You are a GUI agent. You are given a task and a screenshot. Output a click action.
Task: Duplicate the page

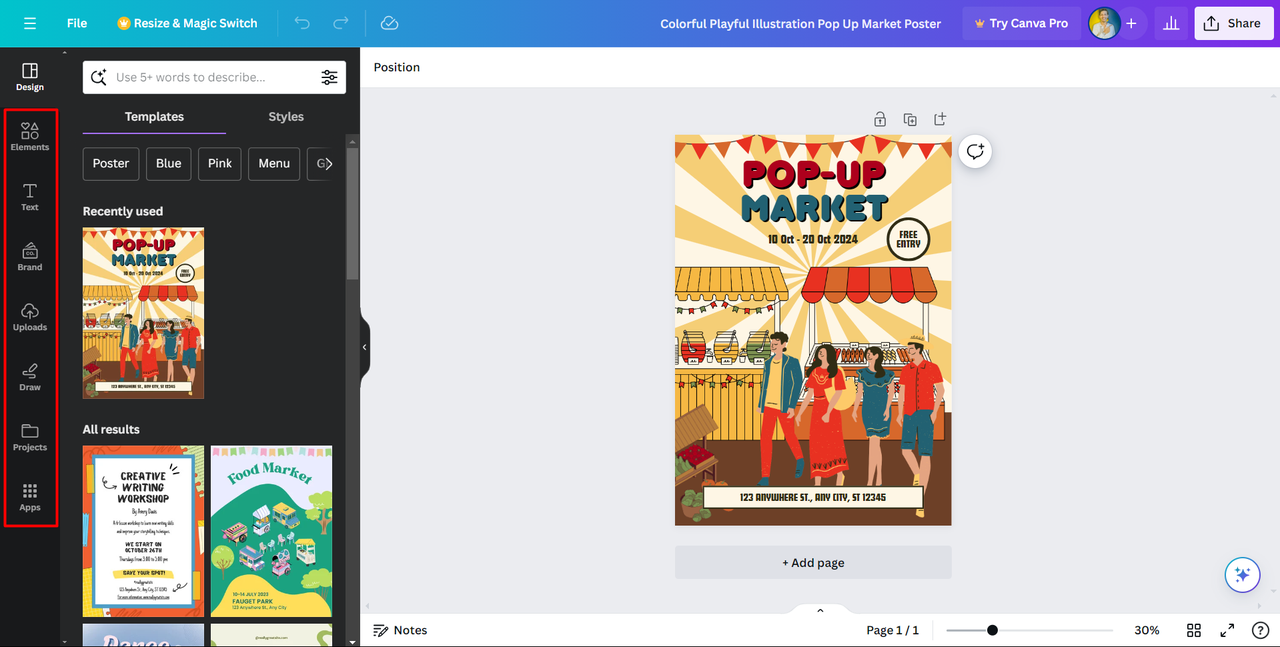coord(910,119)
